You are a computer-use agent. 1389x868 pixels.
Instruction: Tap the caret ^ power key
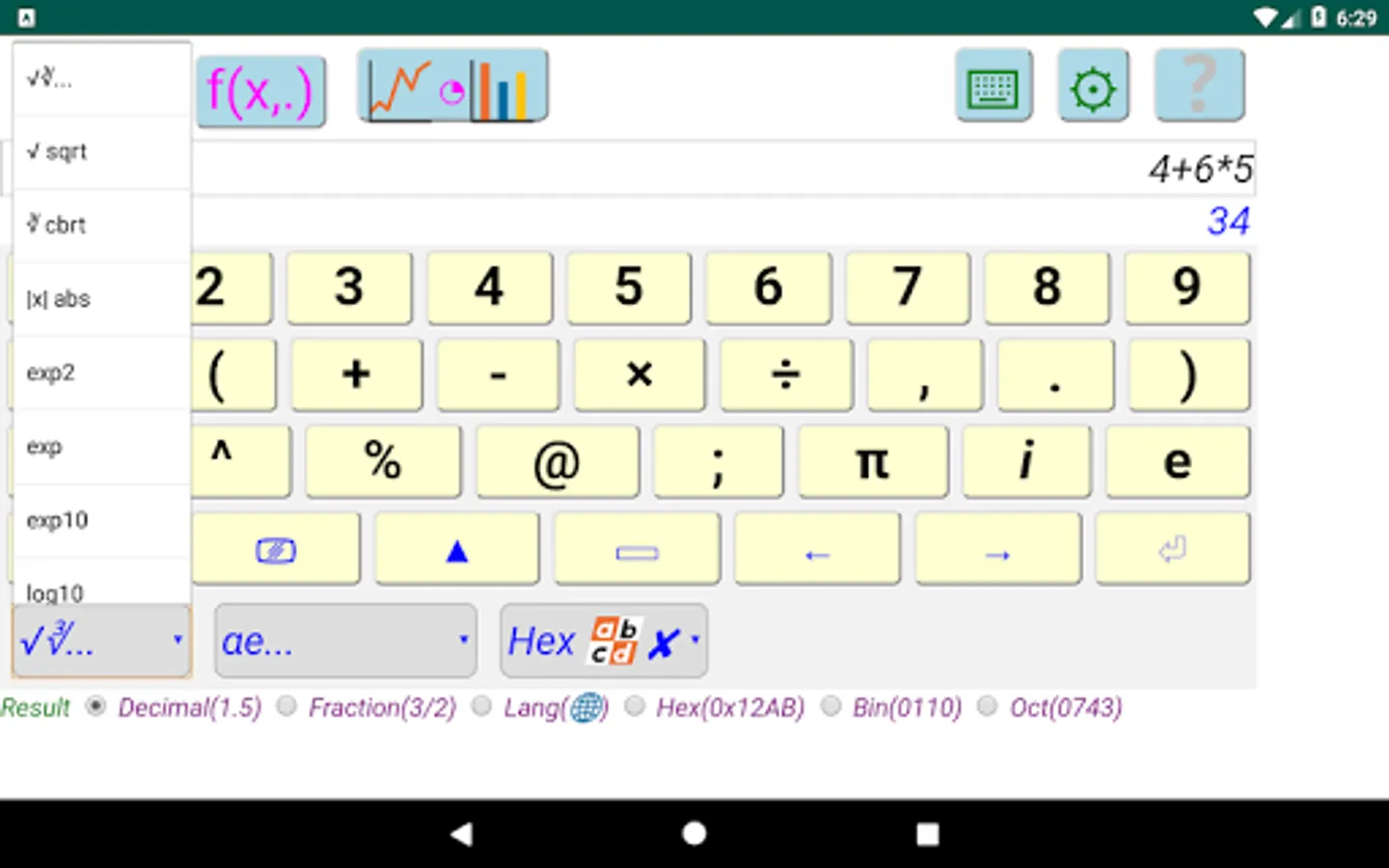click(241, 462)
